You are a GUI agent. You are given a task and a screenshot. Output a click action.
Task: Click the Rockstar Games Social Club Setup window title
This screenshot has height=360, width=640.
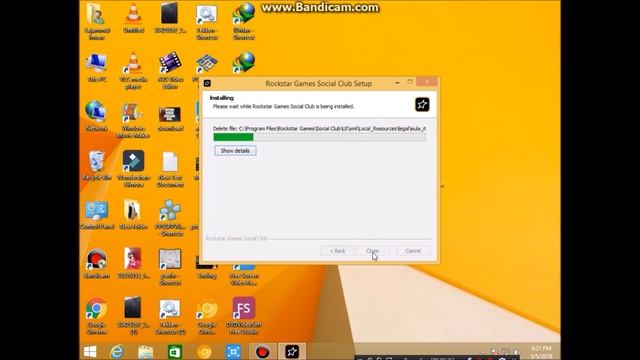point(318,83)
